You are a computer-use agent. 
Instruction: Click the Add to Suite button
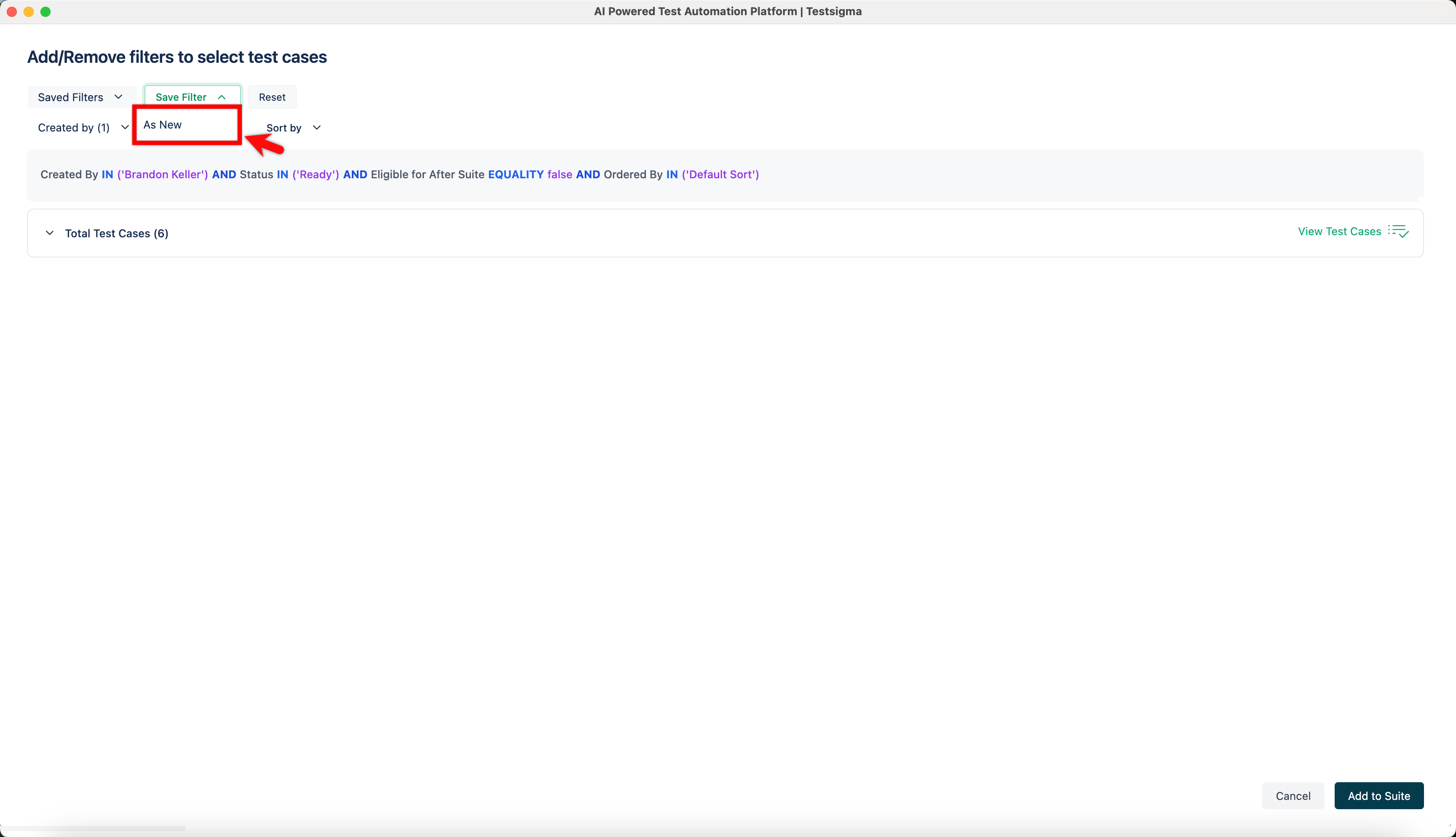(1379, 796)
